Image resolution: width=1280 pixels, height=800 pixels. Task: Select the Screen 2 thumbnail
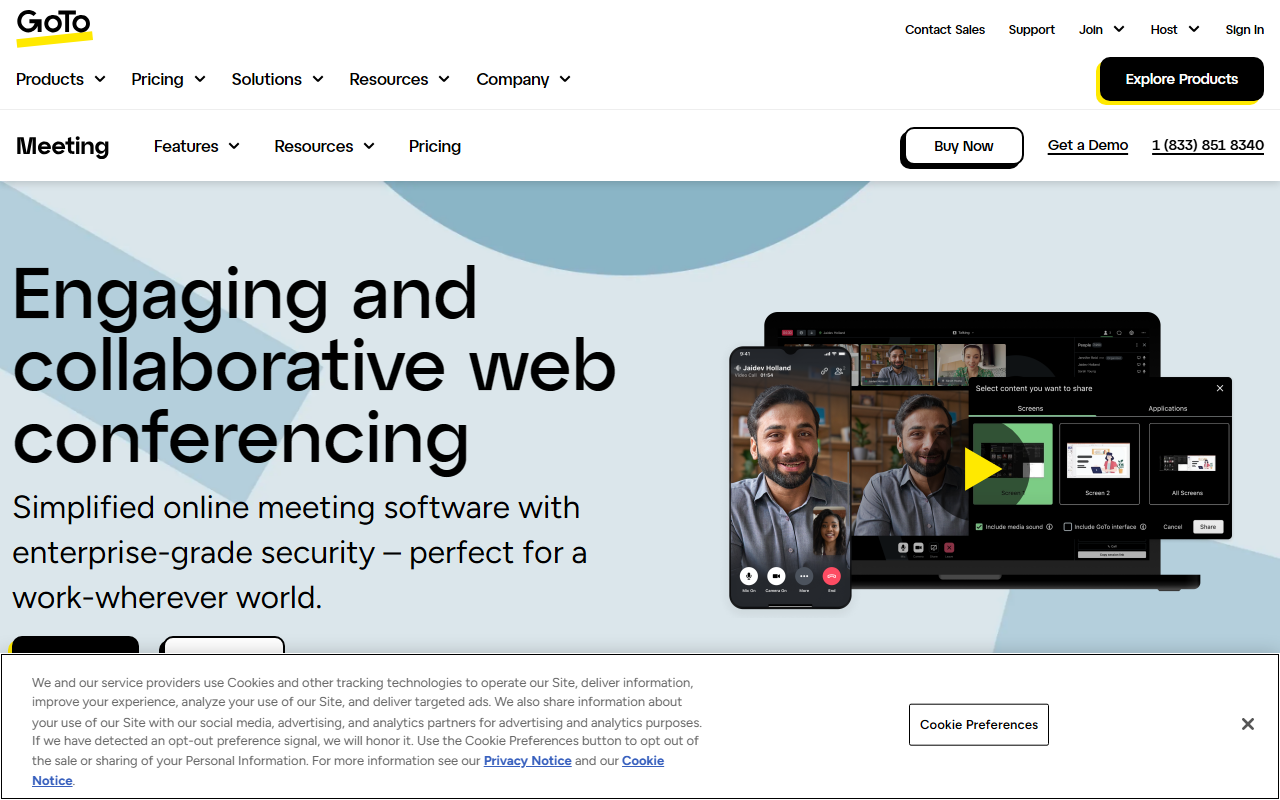pos(1099,464)
